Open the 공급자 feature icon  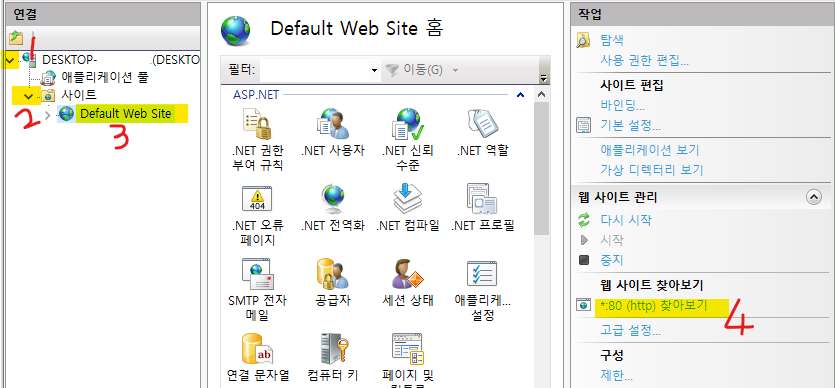click(333, 273)
